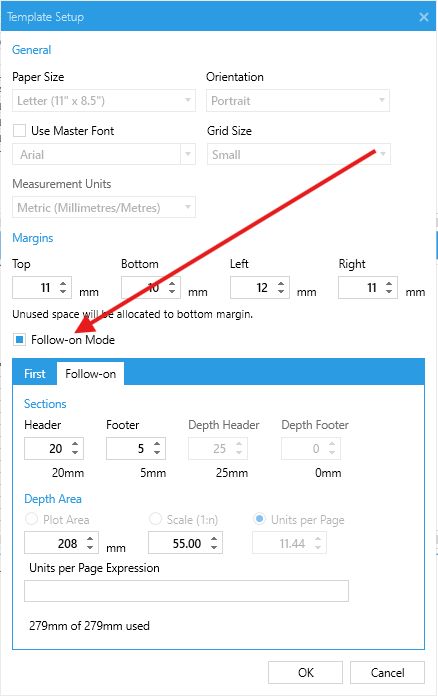438x697 pixels.
Task: Open the Grid Size dropdown
Action: coord(299,155)
